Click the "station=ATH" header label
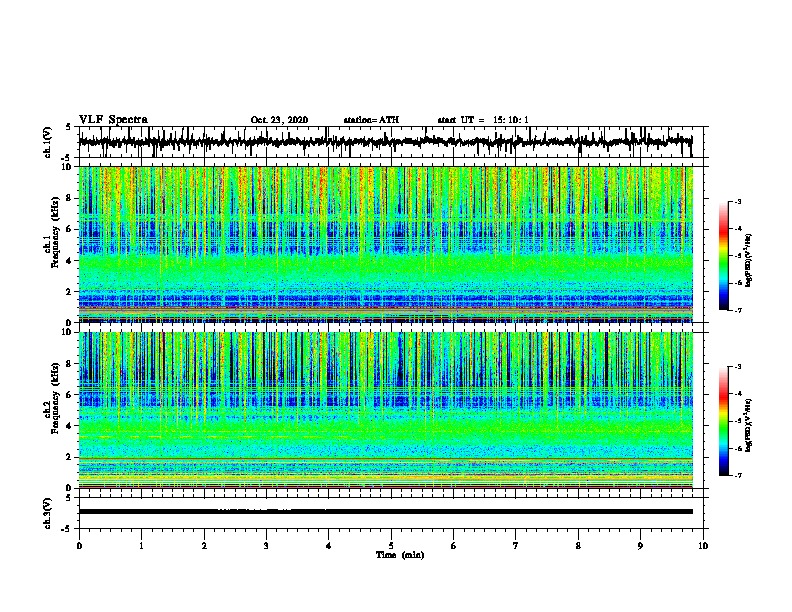This screenshot has width=792, height=612. pyautogui.click(x=371, y=120)
